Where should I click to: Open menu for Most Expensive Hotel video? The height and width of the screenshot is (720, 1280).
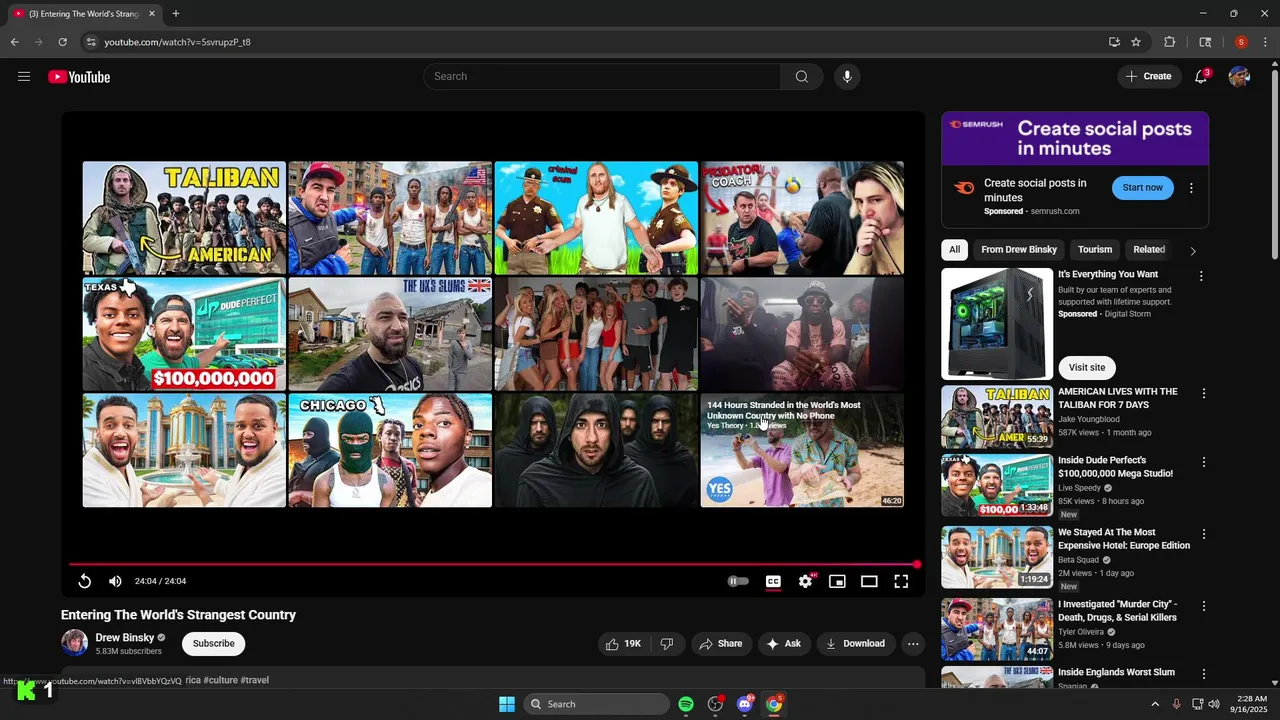point(1204,535)
